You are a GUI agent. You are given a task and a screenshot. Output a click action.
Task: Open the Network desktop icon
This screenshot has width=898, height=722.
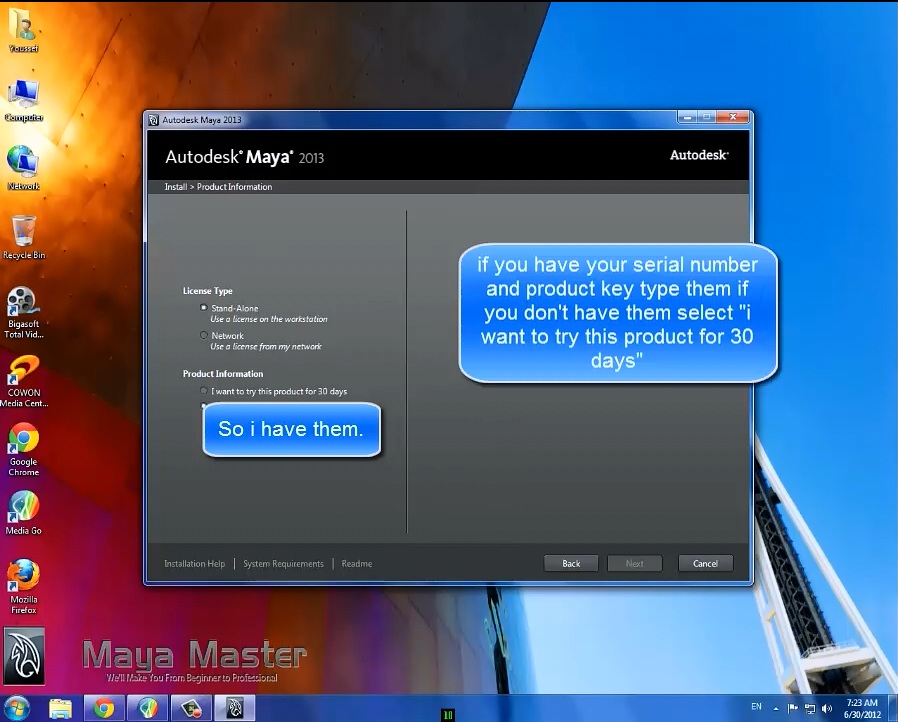23,168
